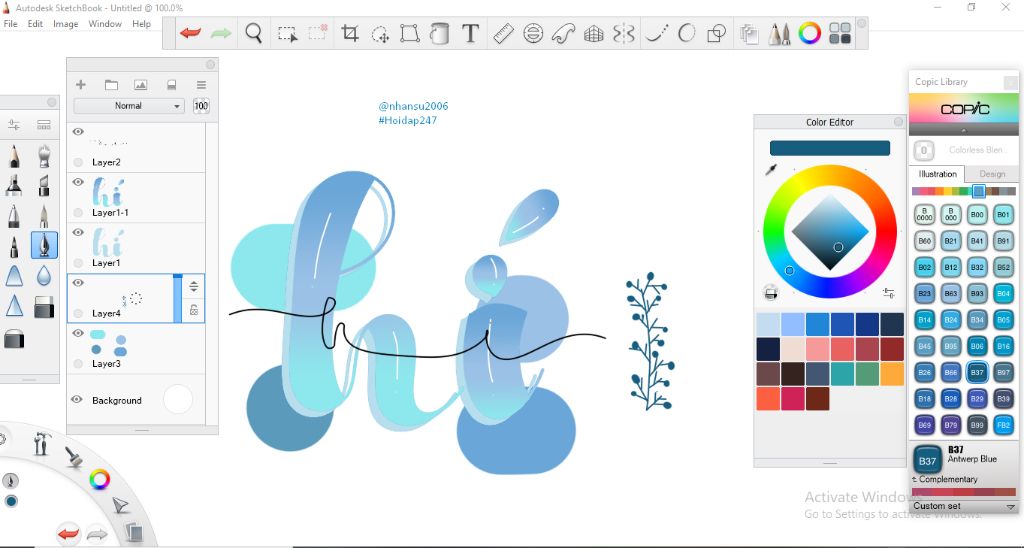Image resolution: width=1024 pixels, height=548 pixels.
Task: Toggle the Layer Editor from toolbar
Action: click(x=749, y=33)
